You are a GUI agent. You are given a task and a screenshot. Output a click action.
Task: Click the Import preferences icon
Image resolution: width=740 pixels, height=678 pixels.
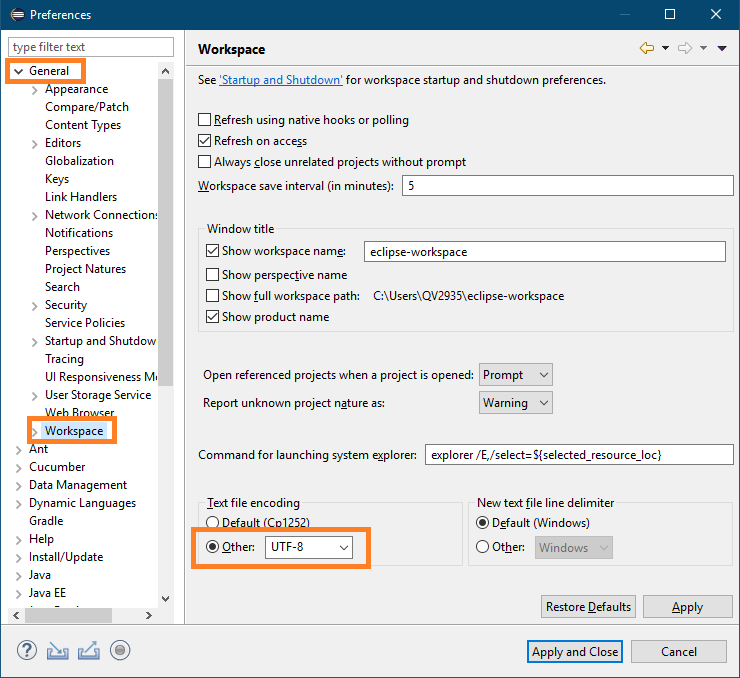click(58, 650)
